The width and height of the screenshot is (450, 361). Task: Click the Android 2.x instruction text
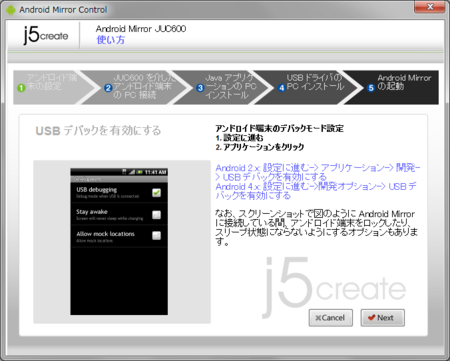point(318,172)
